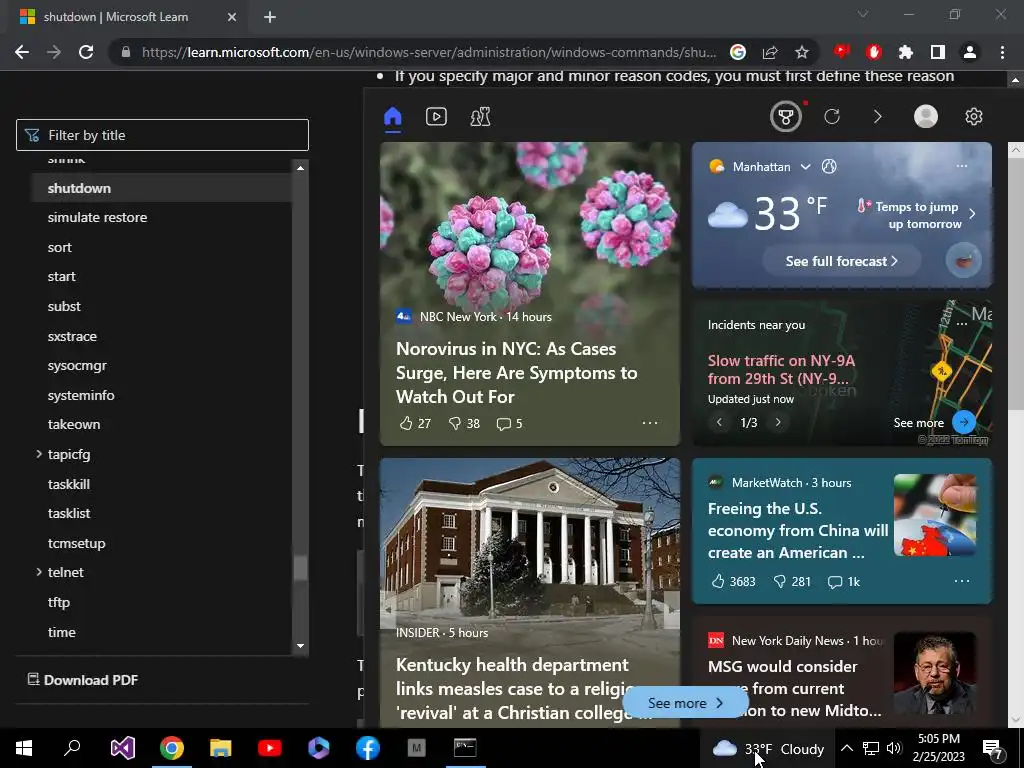Viewport: 1024px width, 768px height.
Task: Open Windows Start menu
Action: point(24,748)
